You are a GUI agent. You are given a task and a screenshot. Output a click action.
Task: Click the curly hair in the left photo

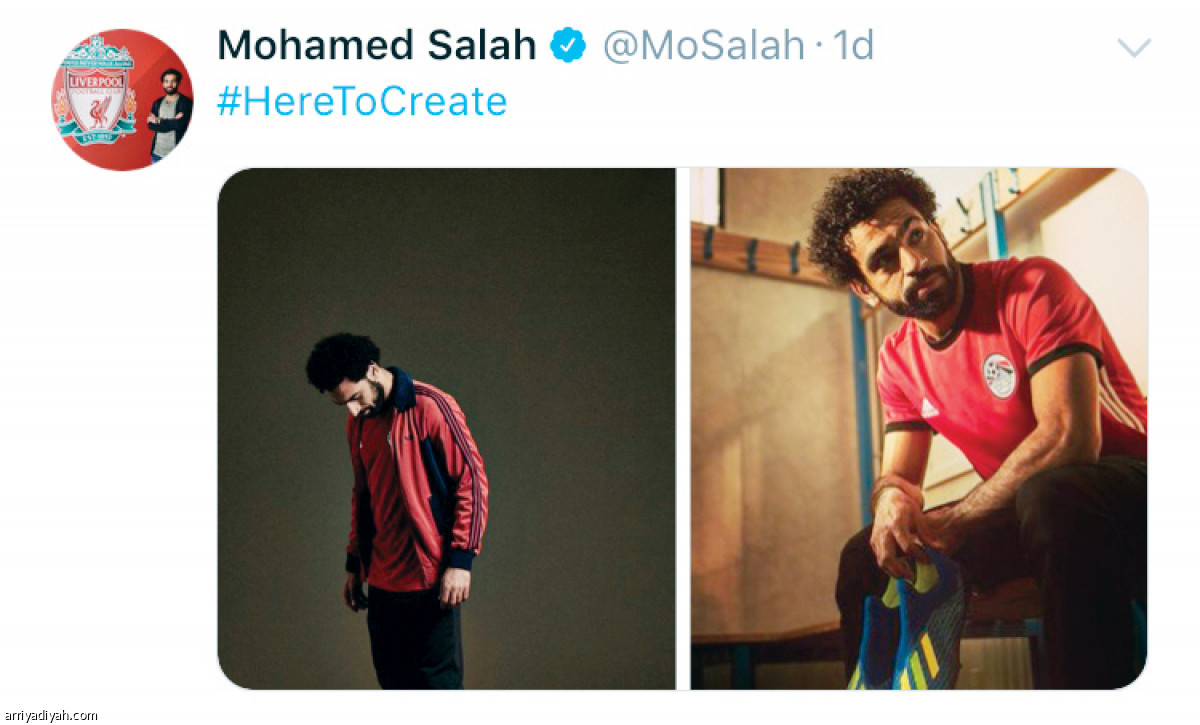342,358
